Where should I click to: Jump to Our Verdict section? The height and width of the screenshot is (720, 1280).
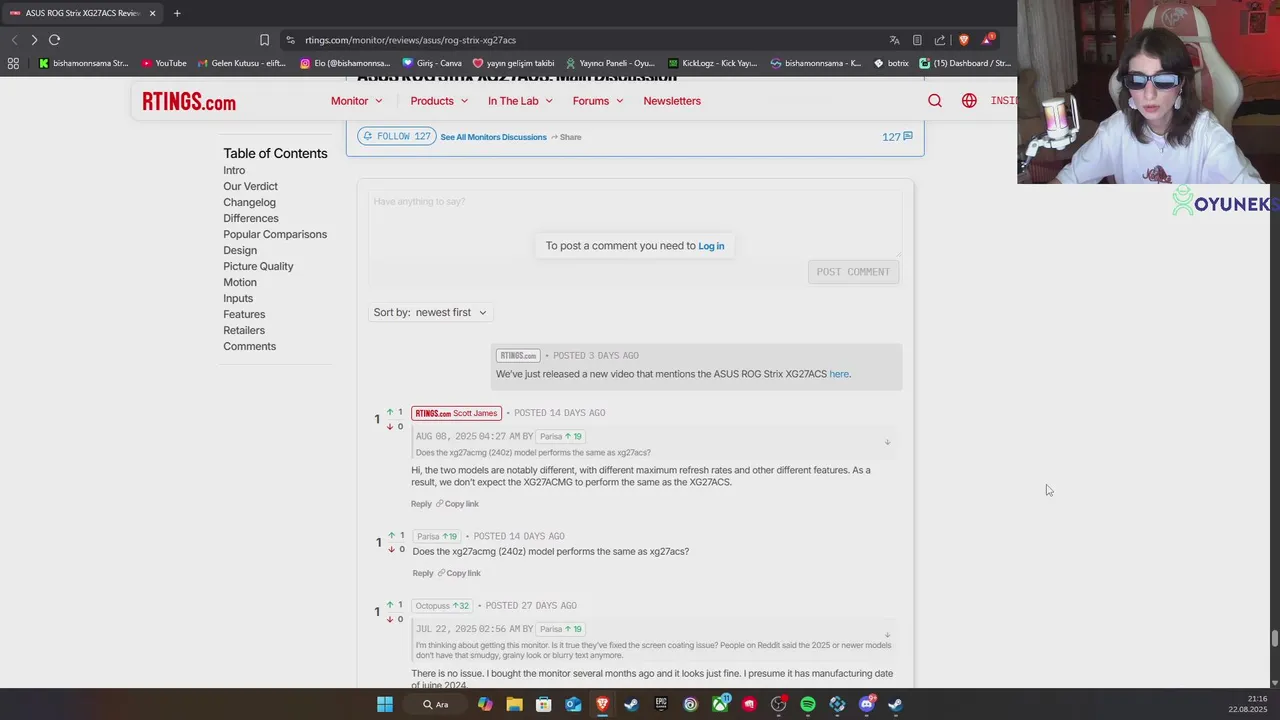point(250,186)
